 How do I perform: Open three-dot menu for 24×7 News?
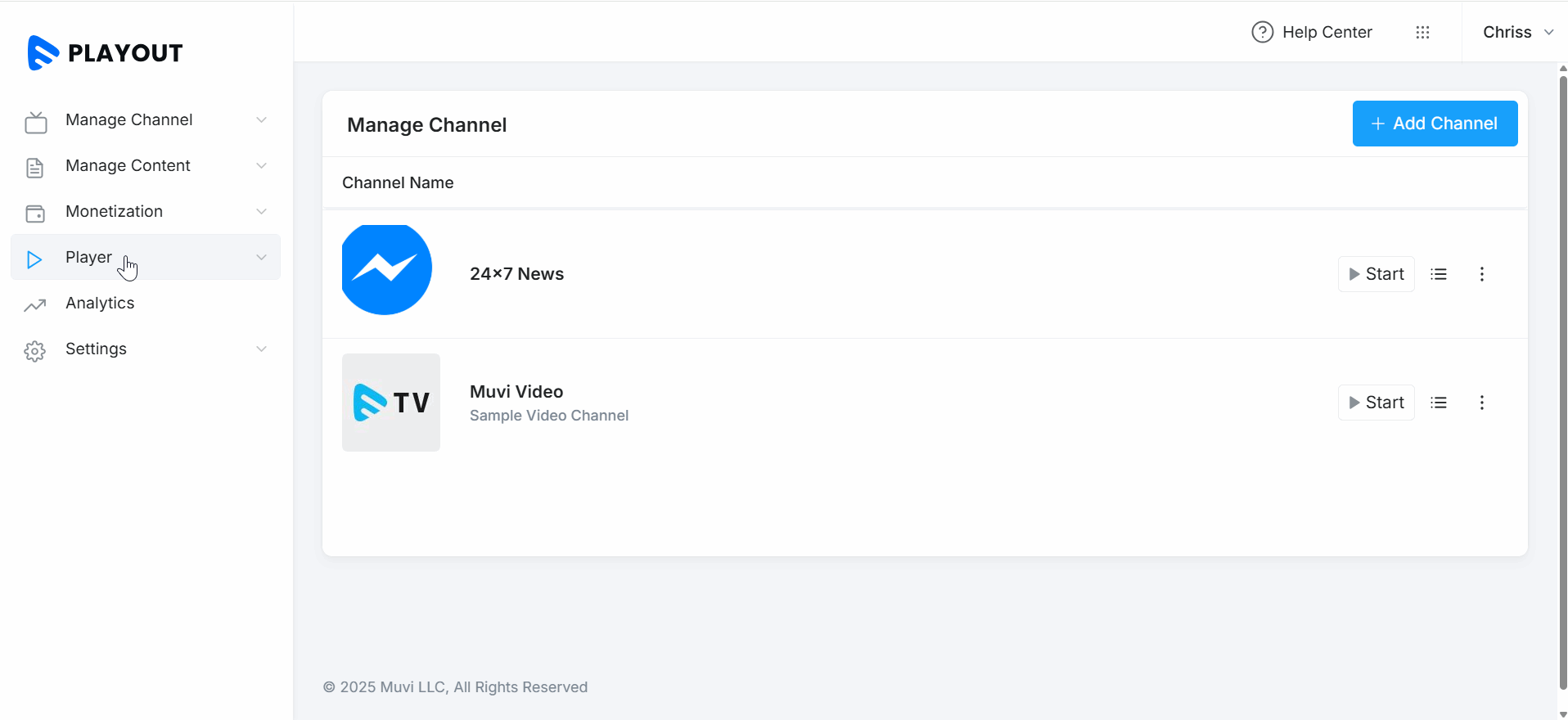(1481, 274)
